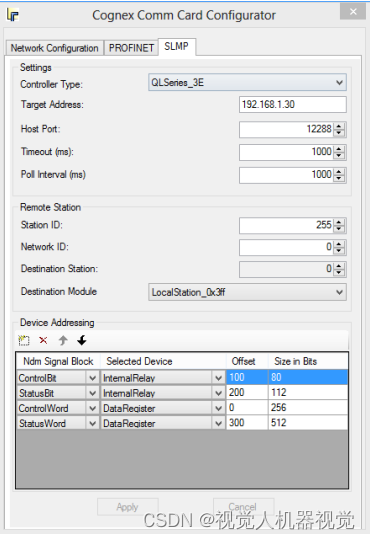Click the Ndm Signal Block column header
Image resolution: width=370 pixels, height=540 pixels.
click(x=58, y=361)
